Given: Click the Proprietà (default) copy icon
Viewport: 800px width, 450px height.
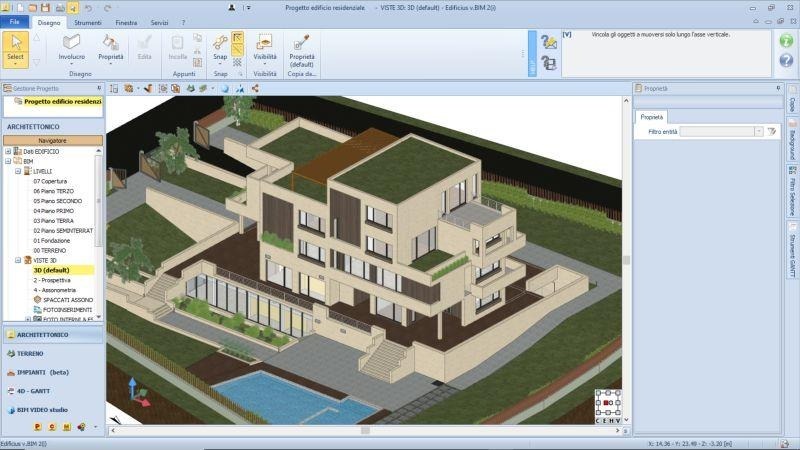Looking at the screenshot, I should pyautogui.click(x=301, y=43).
